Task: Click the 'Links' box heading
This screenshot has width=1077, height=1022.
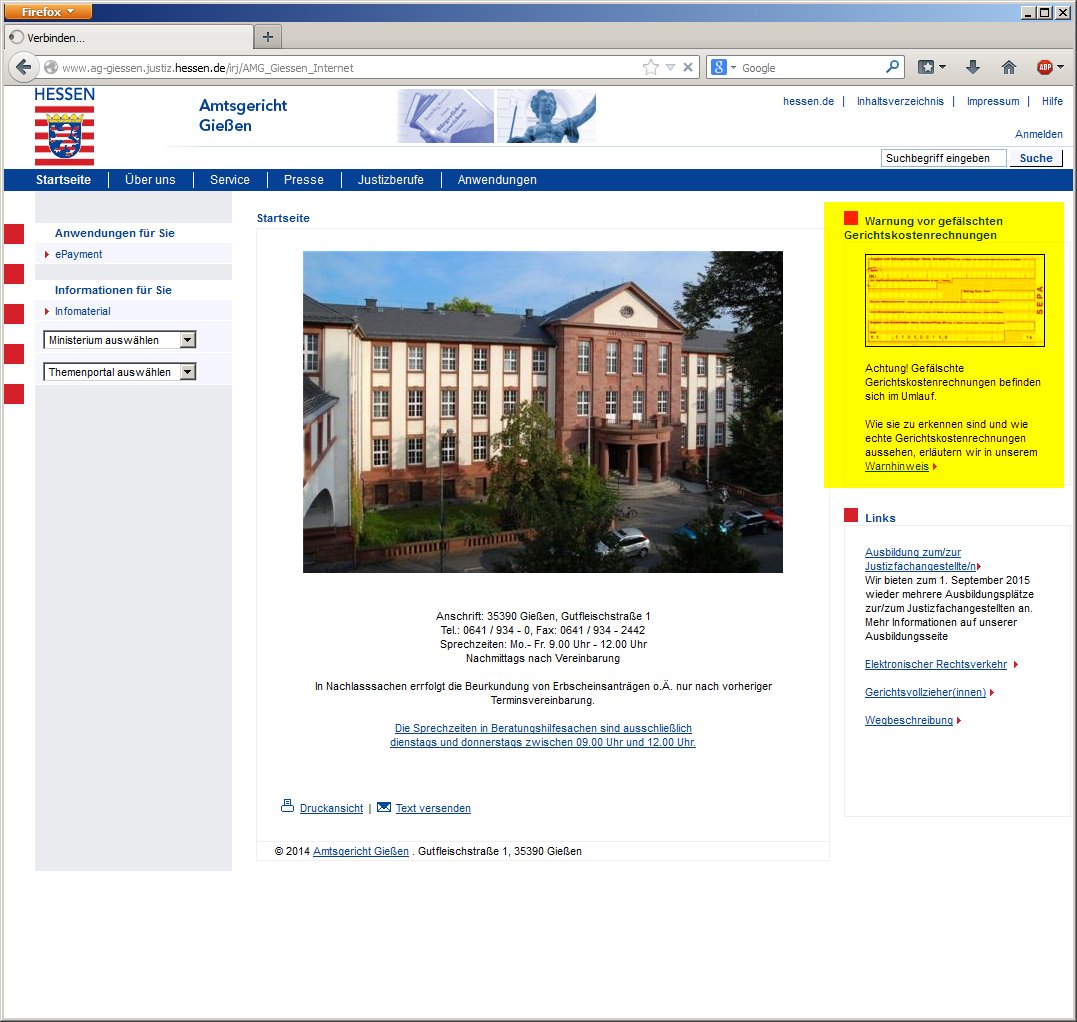Action: pyautogui.click(x=880, y=518)
